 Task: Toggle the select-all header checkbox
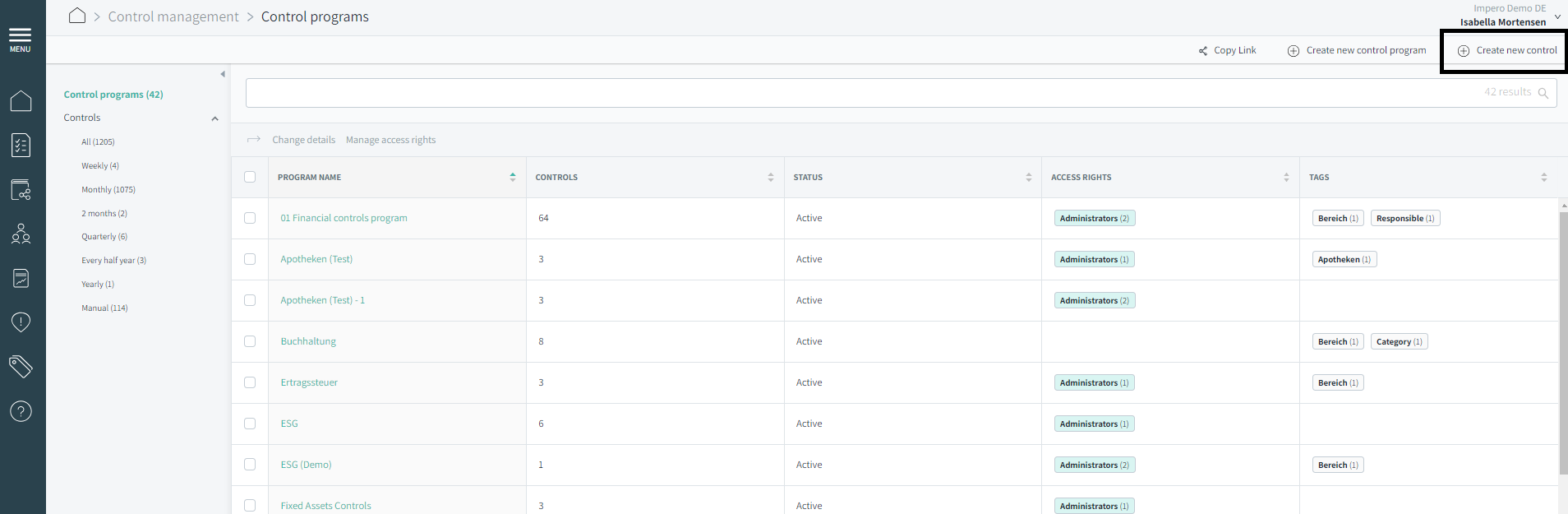(250, 177)
